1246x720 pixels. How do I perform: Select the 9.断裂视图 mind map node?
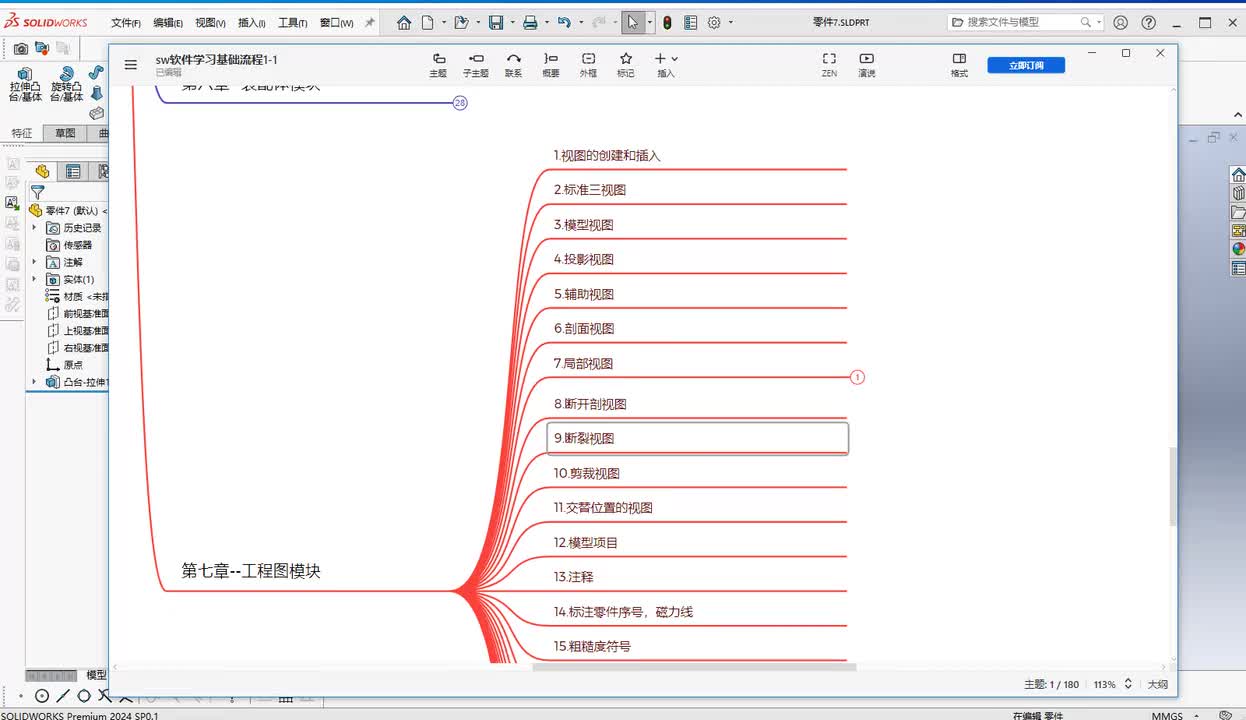[697, 438]
